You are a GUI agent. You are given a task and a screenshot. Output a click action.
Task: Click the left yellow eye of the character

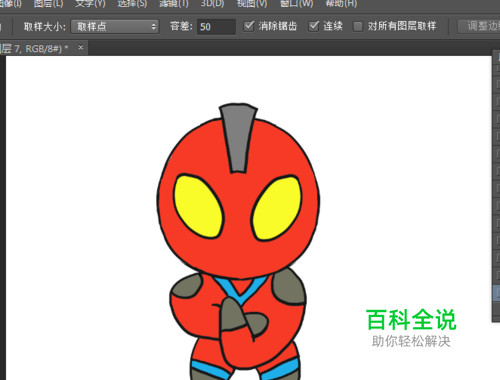pos(198,207)
